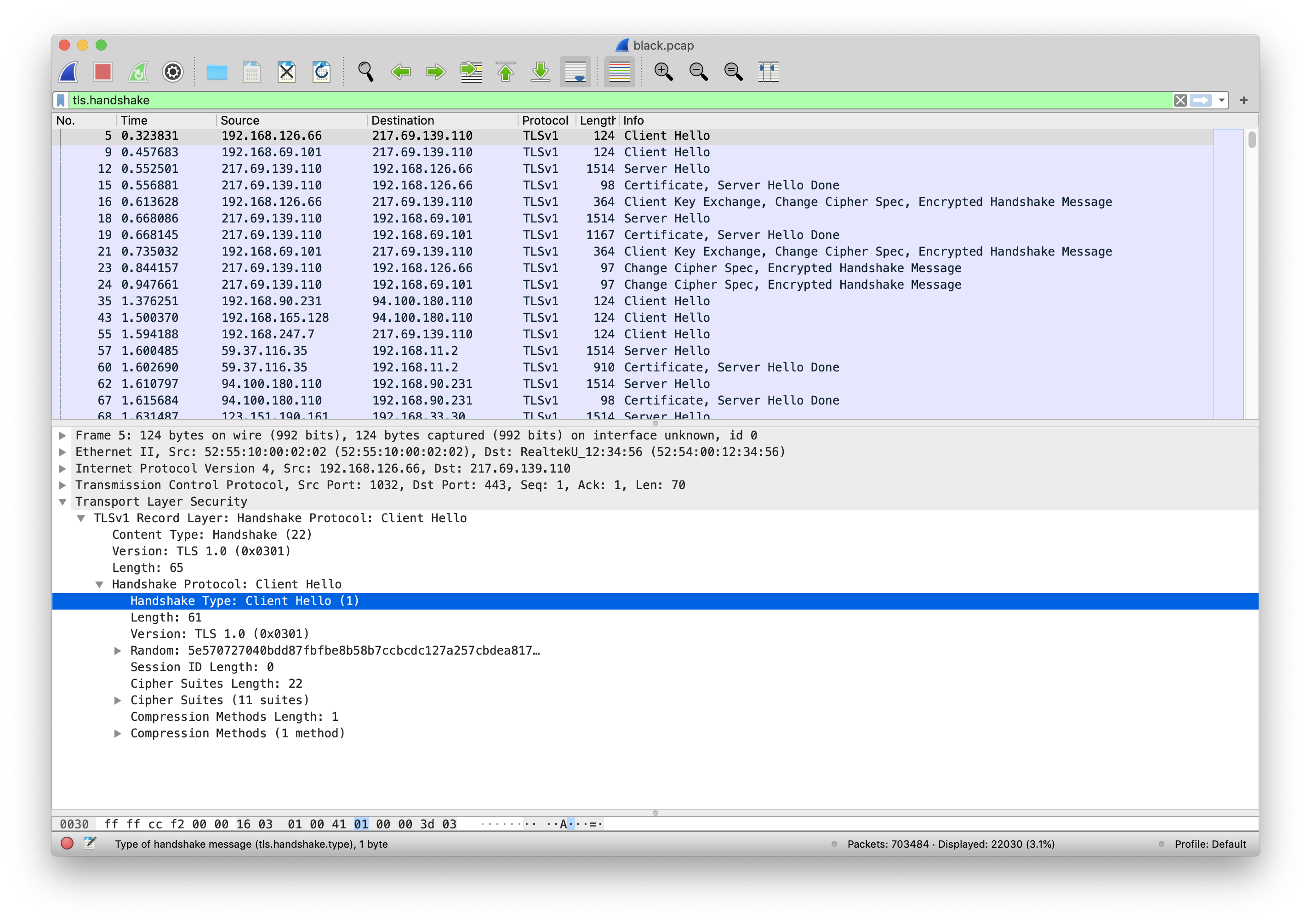Open capture options gear icon

click(x=172, y=72)
